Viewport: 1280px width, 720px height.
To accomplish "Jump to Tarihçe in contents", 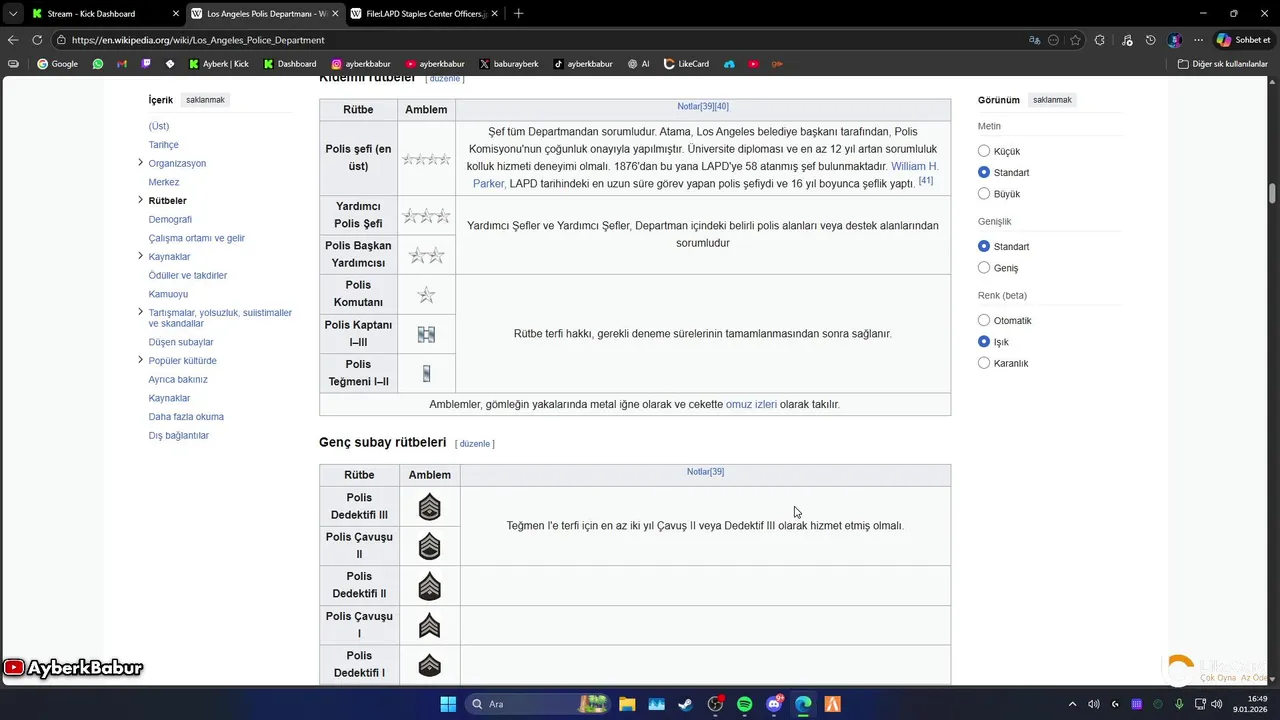I will pyautogui.click(x=164, y=145).
